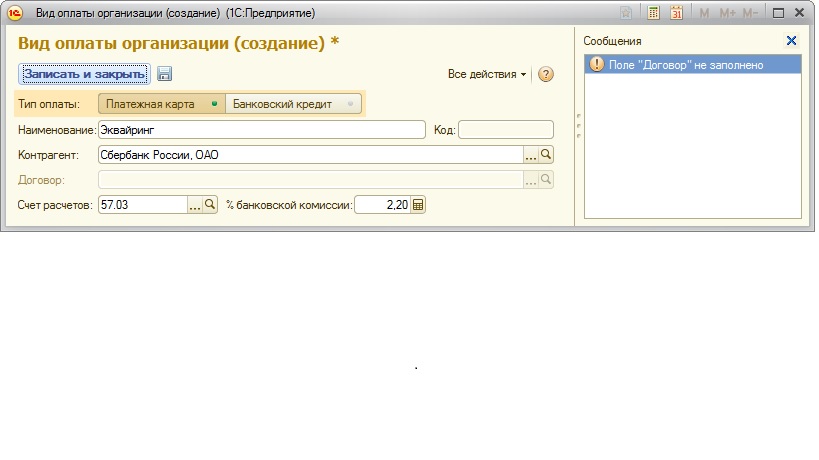Click the ellipsis selector for Счет расчетов

(x=195, y=204)
